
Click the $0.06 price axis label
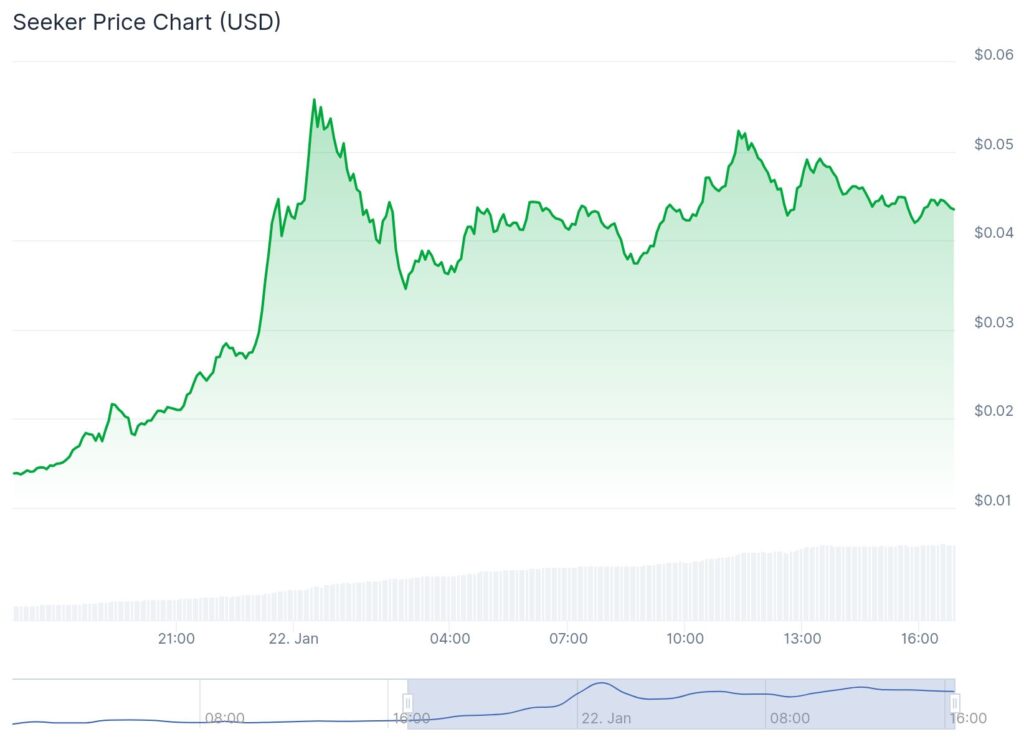pos(993,55)
